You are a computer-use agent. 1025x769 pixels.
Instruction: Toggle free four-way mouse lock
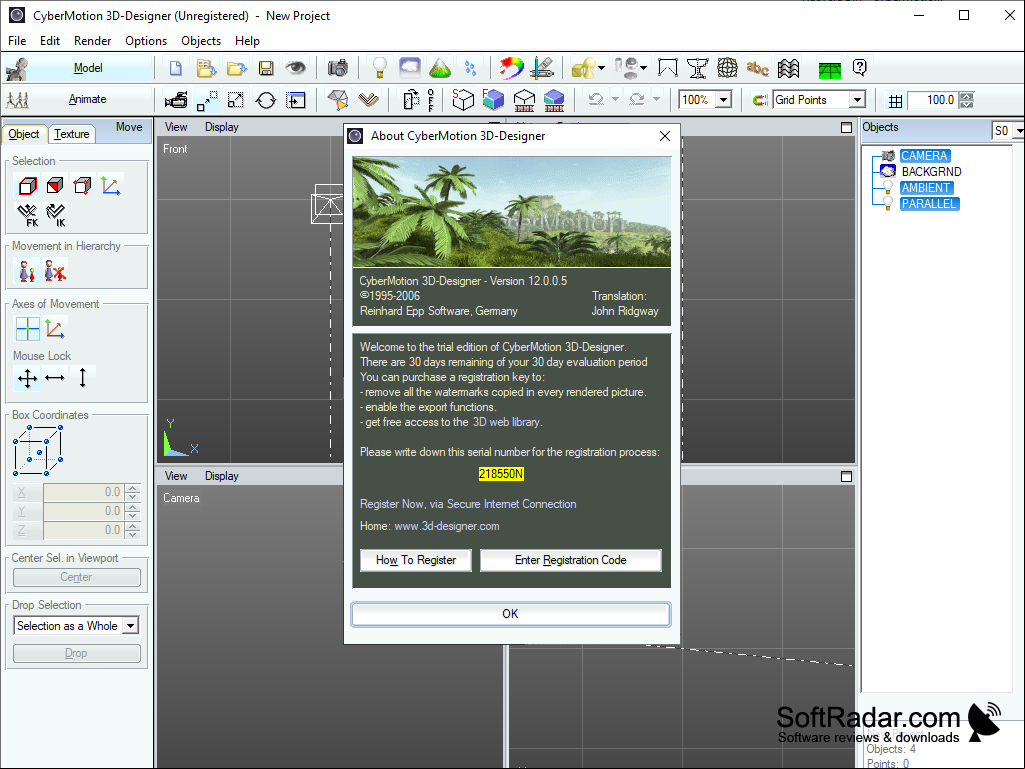point(27,378)
